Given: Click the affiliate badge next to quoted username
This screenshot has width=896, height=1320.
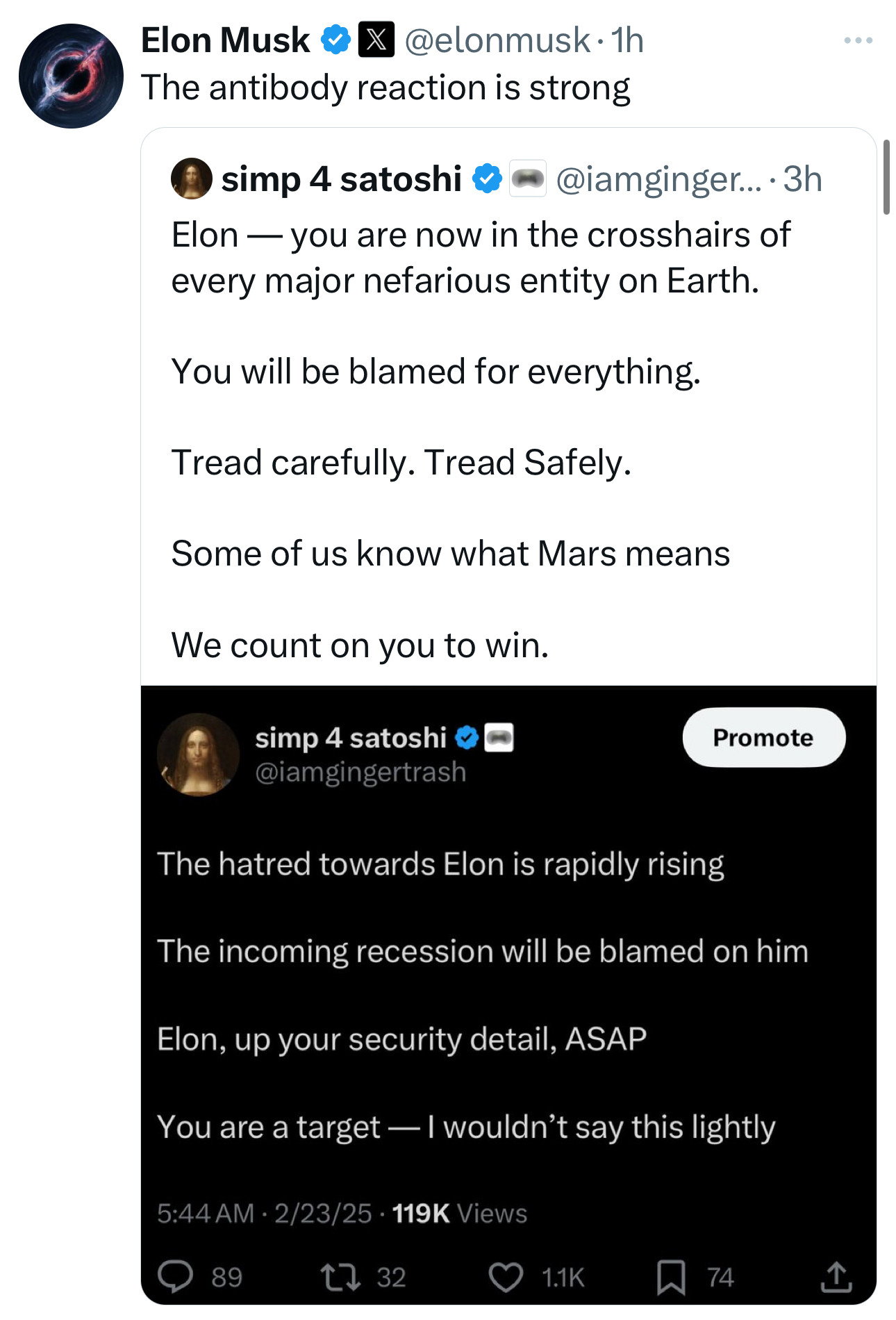Looking at the screenshot, I should click(x=528, y=179).
